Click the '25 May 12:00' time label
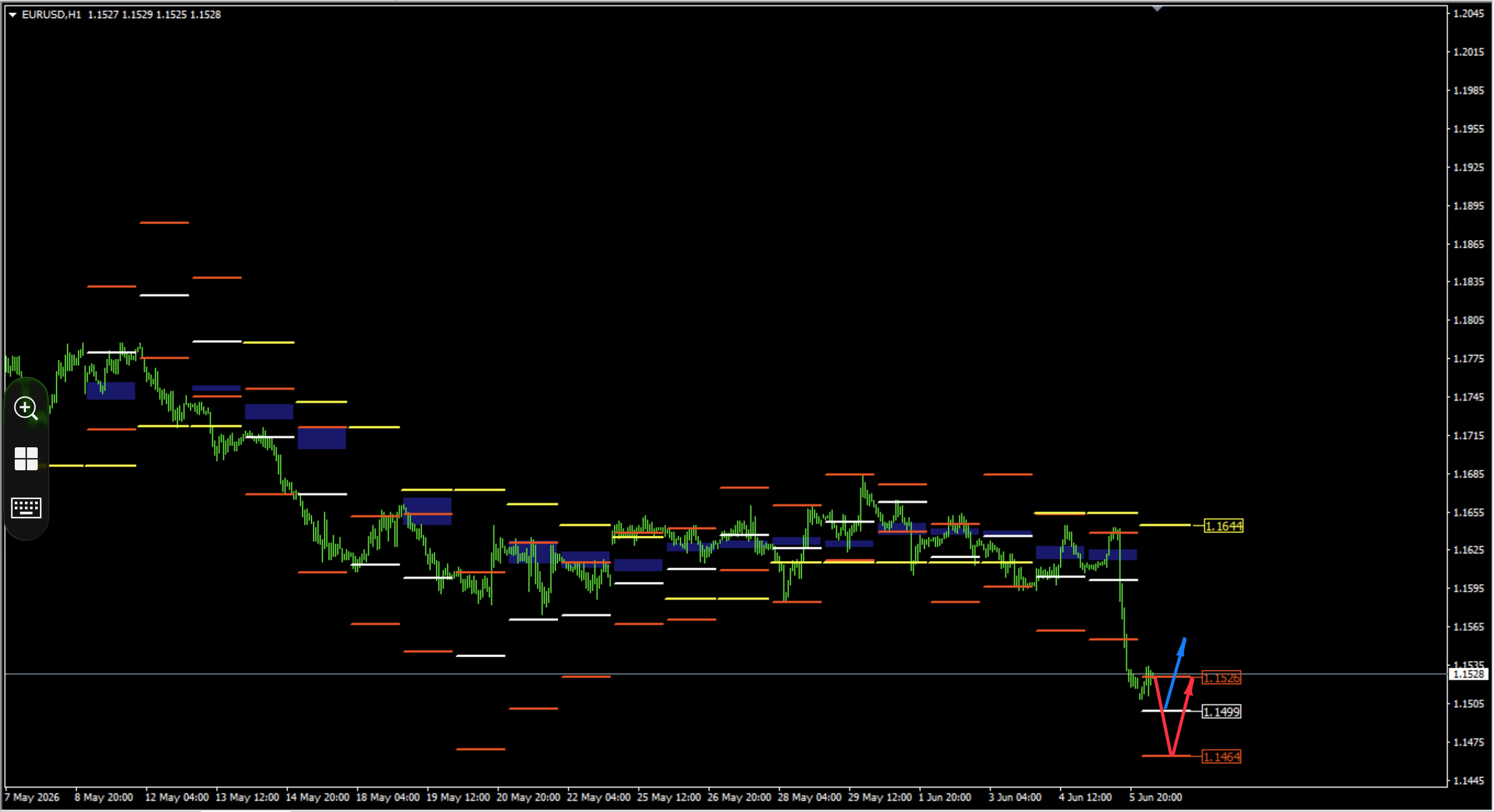This screenshot has width=1494, height=812. (669, 797)
